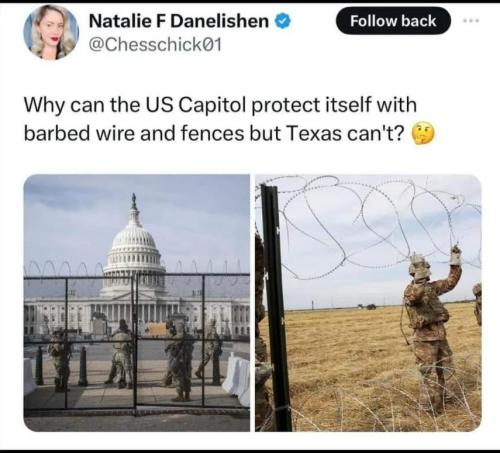
Task: Open the US Capitol fence photo
Action: click(137, 303)
